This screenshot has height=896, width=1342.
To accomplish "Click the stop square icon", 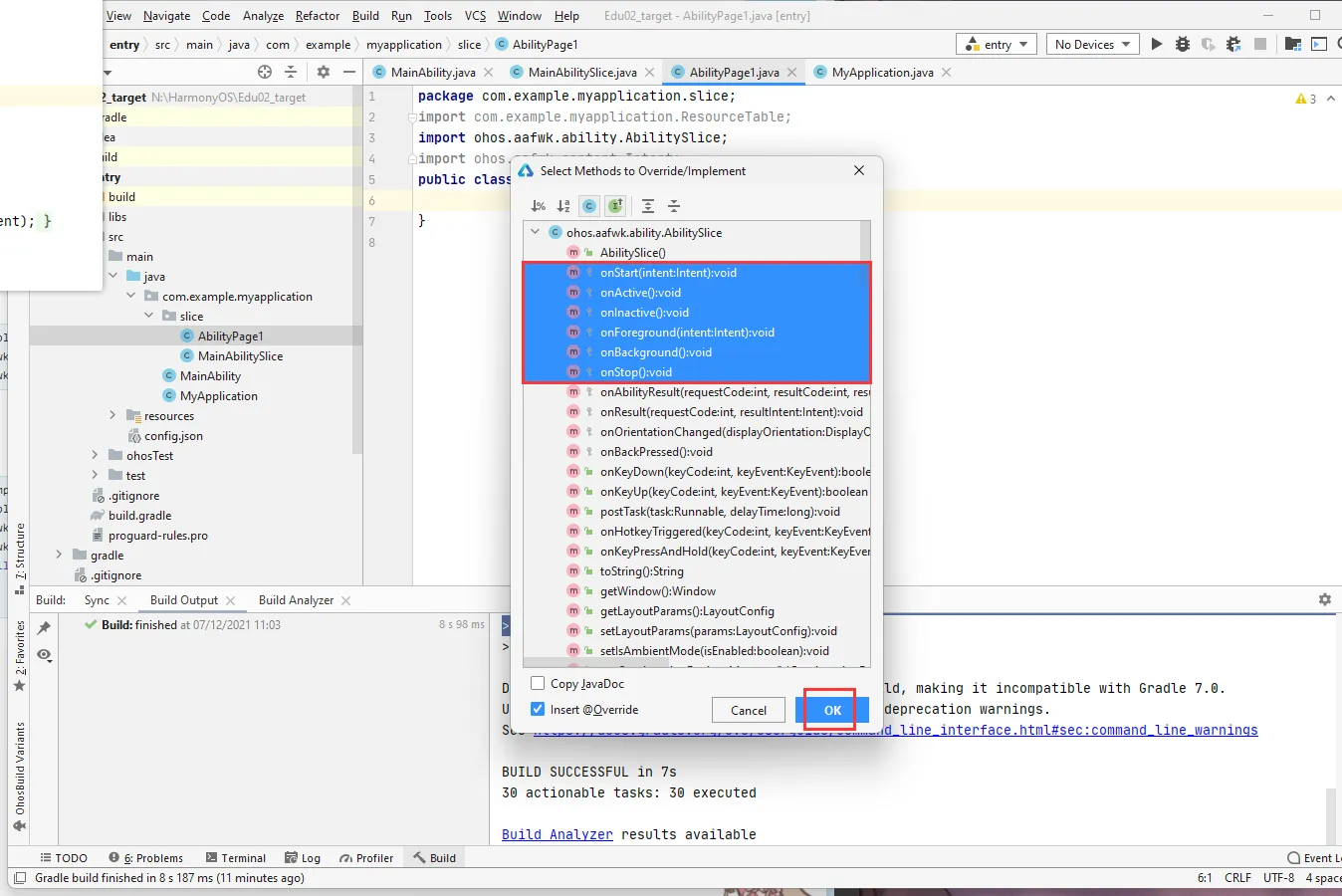I will (x=1260, y=44).
